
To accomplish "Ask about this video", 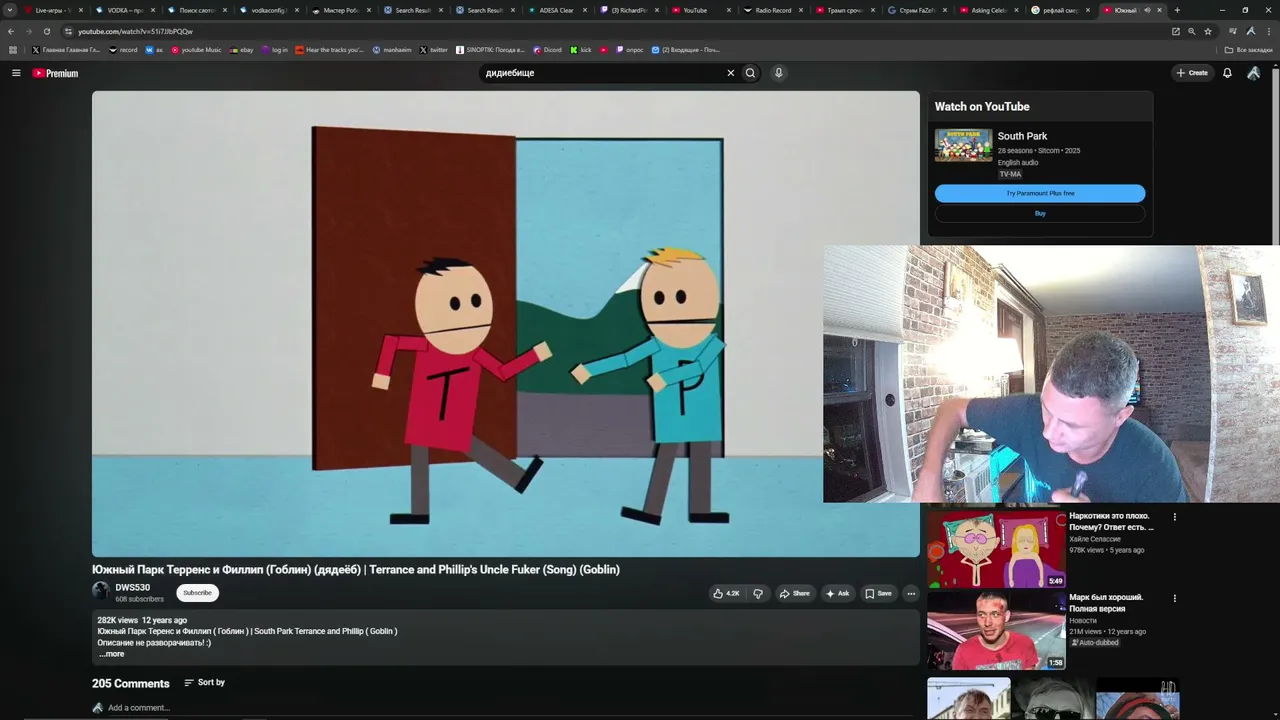I will click(837, 593).
